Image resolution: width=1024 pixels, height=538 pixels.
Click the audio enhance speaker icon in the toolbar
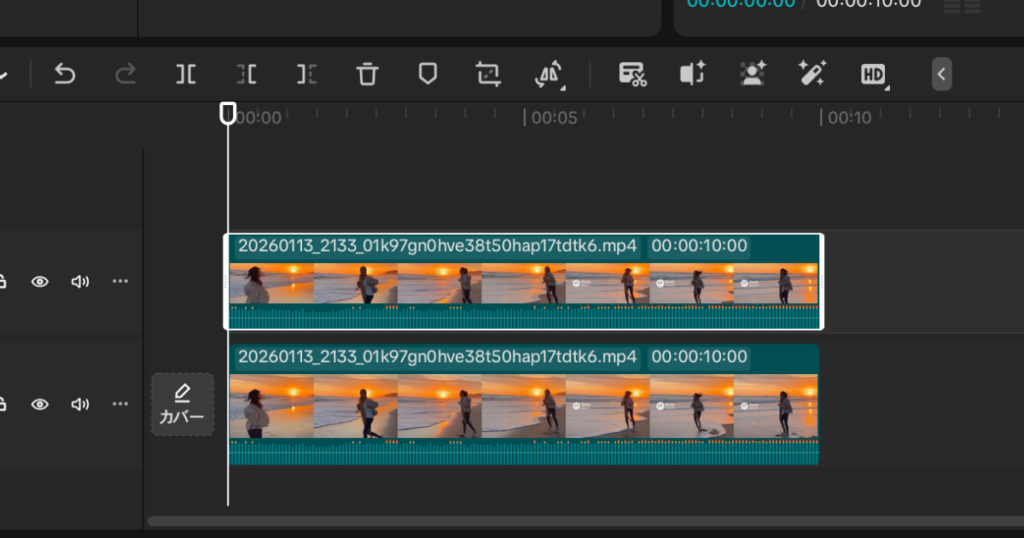(692, 74)
